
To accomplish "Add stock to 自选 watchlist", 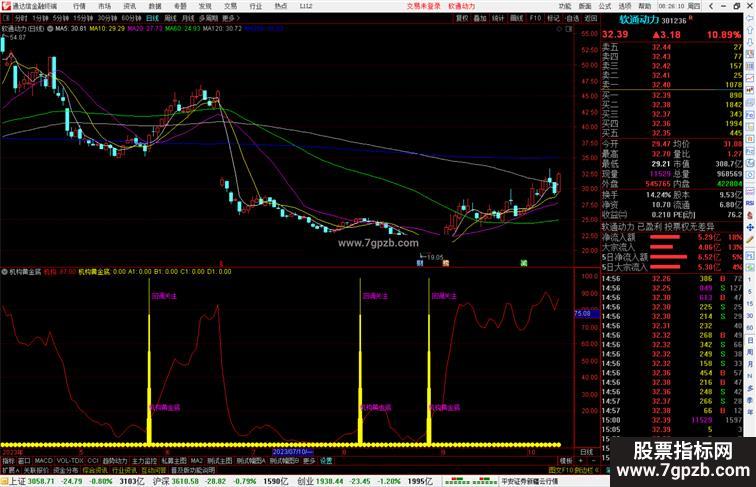I will 572,18.
